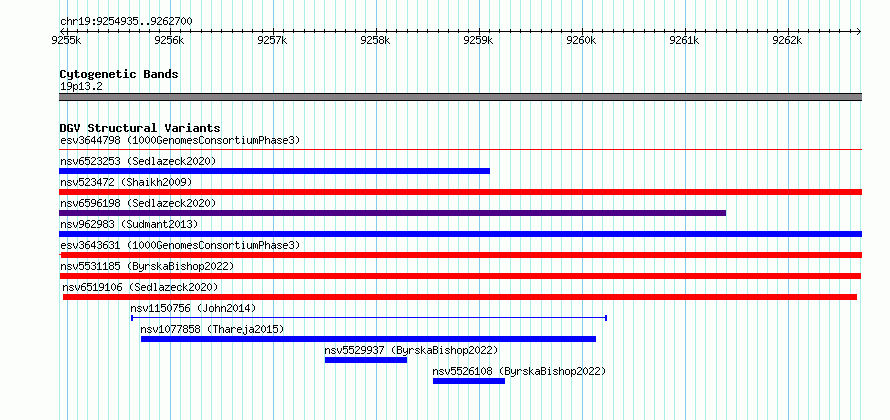Click the blue nsv1077858 variant bar
This screenshot has height=420, width=890.
pos(368,339)
